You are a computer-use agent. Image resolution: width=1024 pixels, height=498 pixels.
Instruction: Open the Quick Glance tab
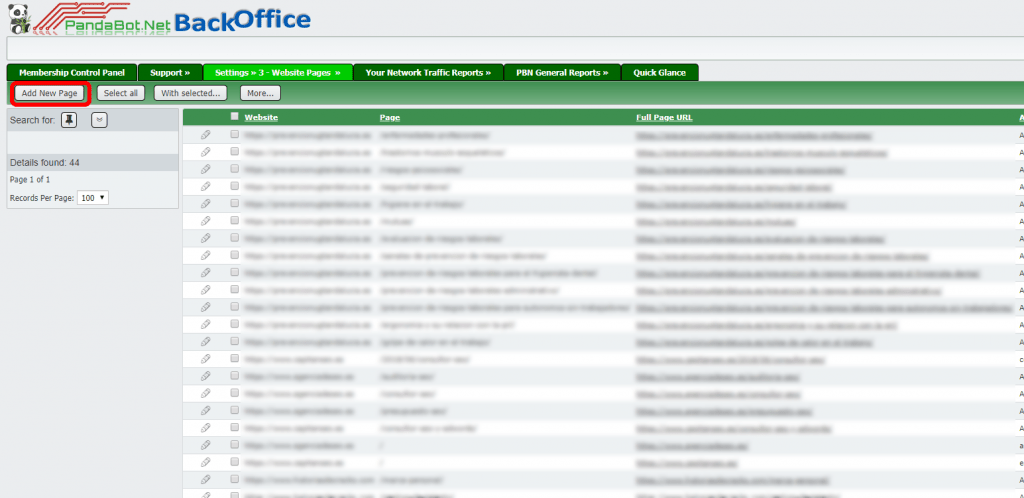point(659,73)
